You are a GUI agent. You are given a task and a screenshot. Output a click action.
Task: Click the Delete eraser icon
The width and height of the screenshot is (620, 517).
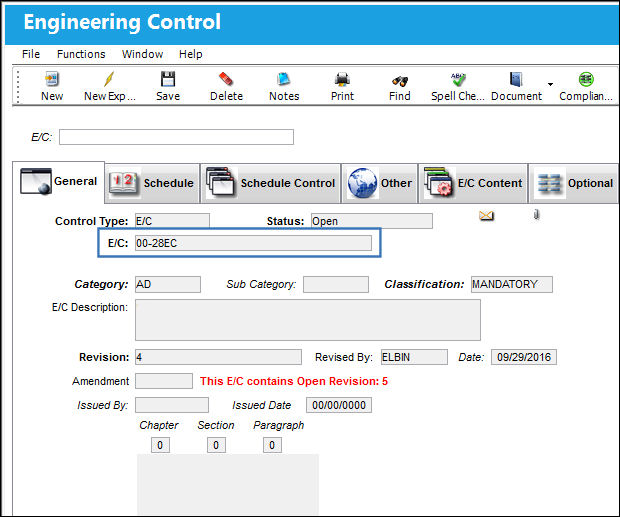coord(226,79)
